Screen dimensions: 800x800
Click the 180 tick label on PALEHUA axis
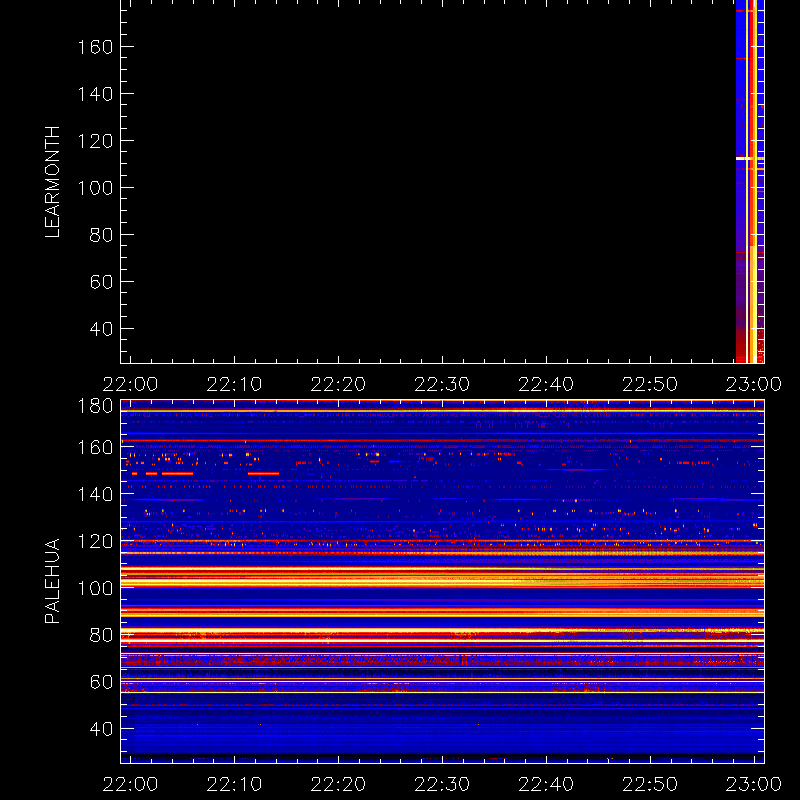pos(95,406)
